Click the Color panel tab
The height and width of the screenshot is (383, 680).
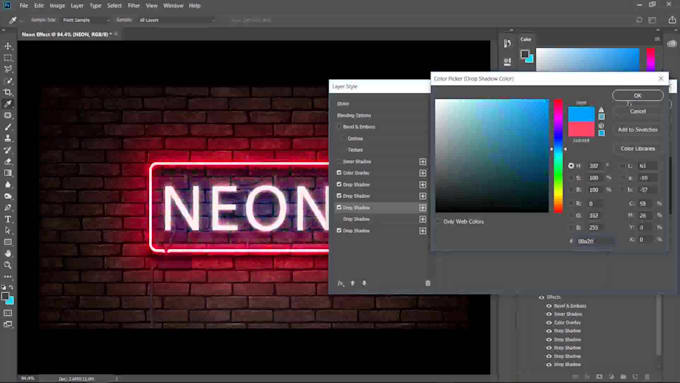[526, 39]
